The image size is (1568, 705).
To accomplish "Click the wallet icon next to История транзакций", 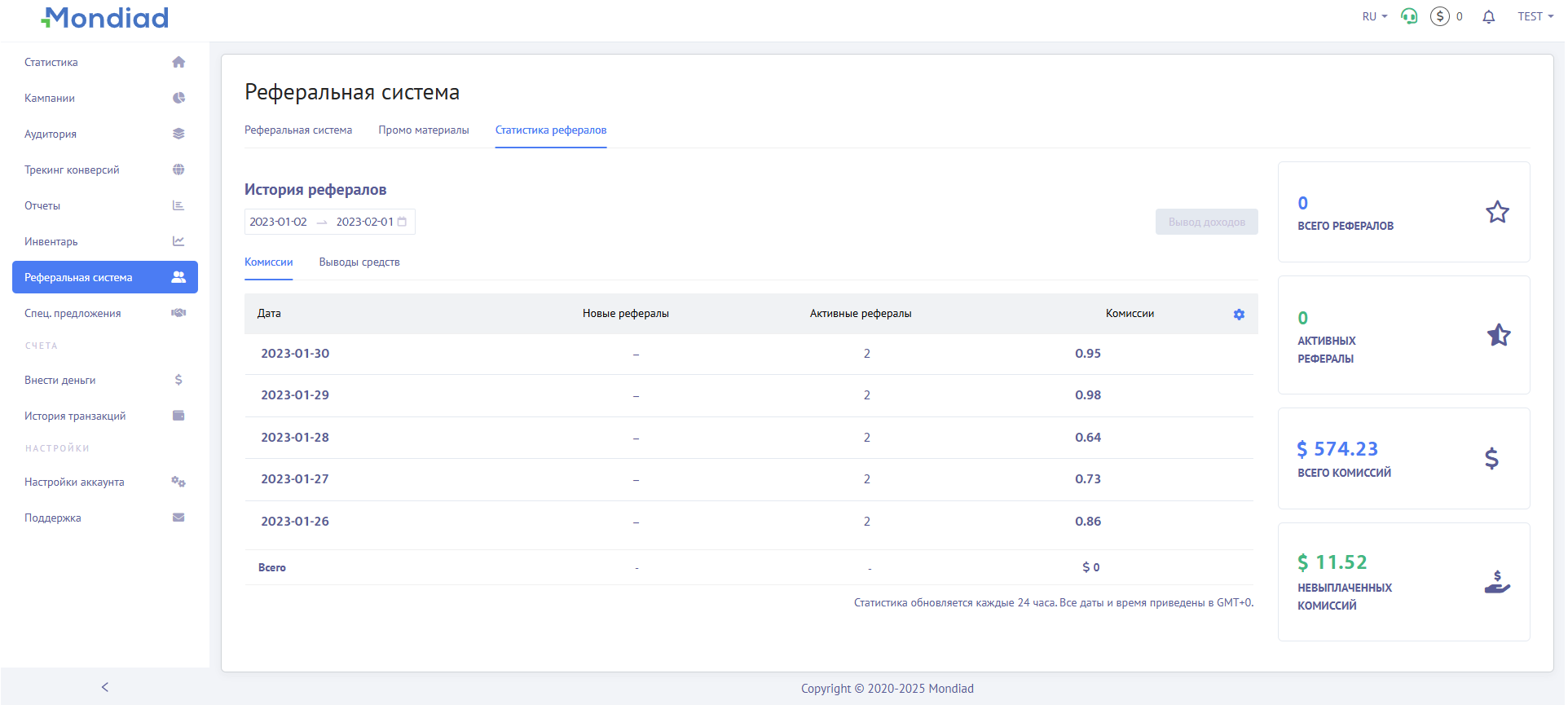I will [x=178, y=416].
